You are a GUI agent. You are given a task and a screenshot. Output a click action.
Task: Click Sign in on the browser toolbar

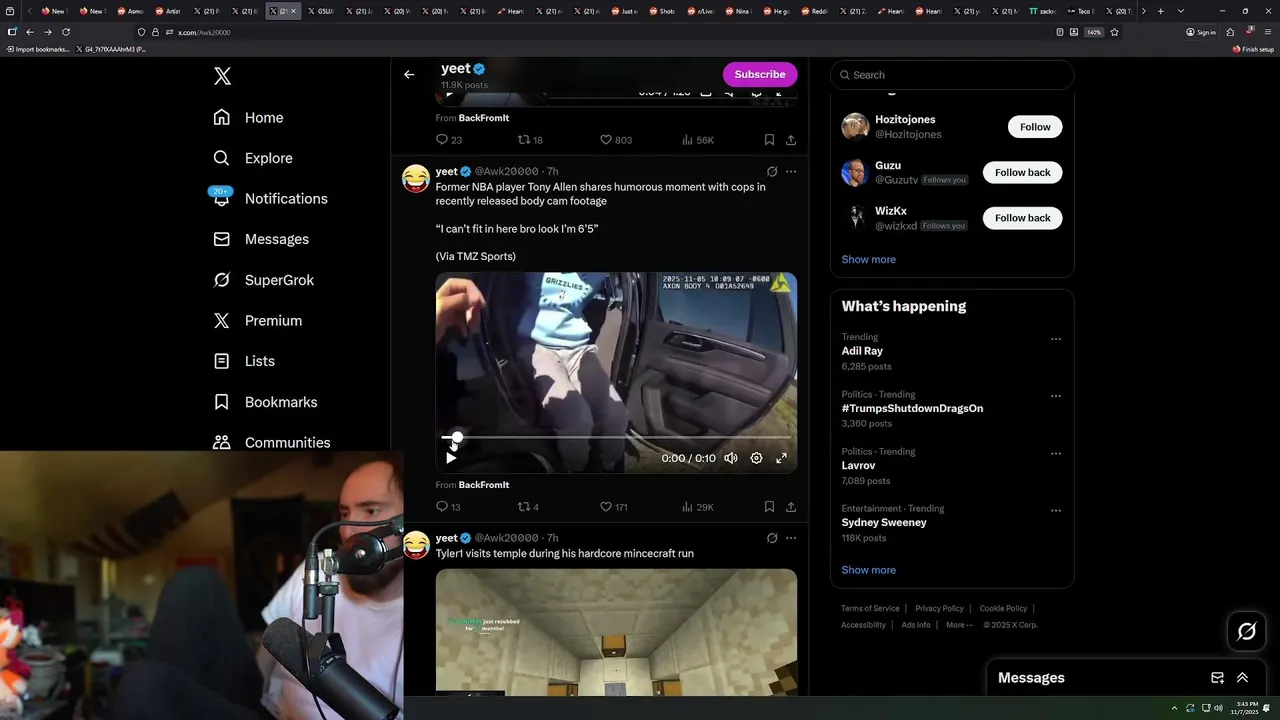tap(1201, 32)
